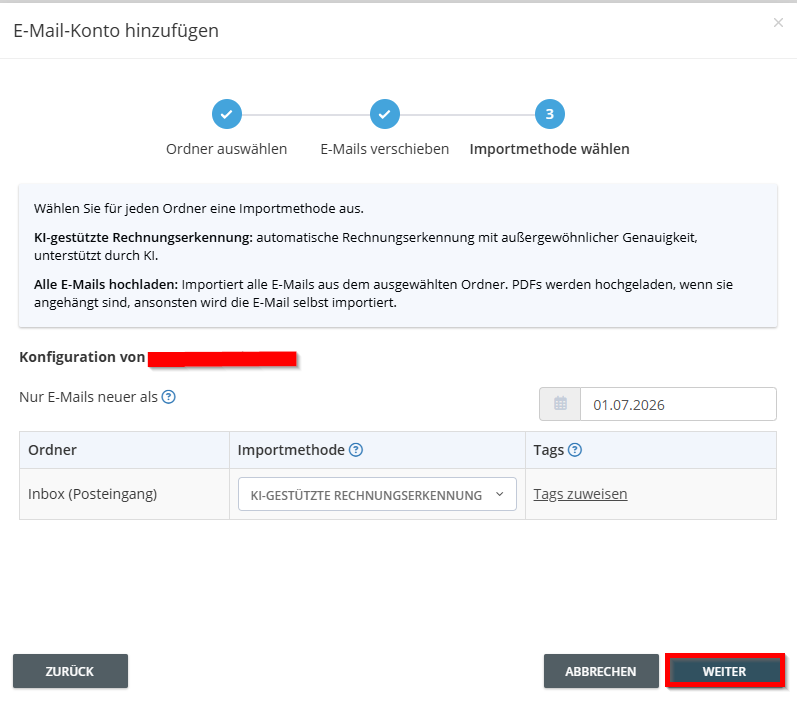Screen dimensions: 797x702
Task: Click the date field showing 01.07.2026
Action: point(678,405)
